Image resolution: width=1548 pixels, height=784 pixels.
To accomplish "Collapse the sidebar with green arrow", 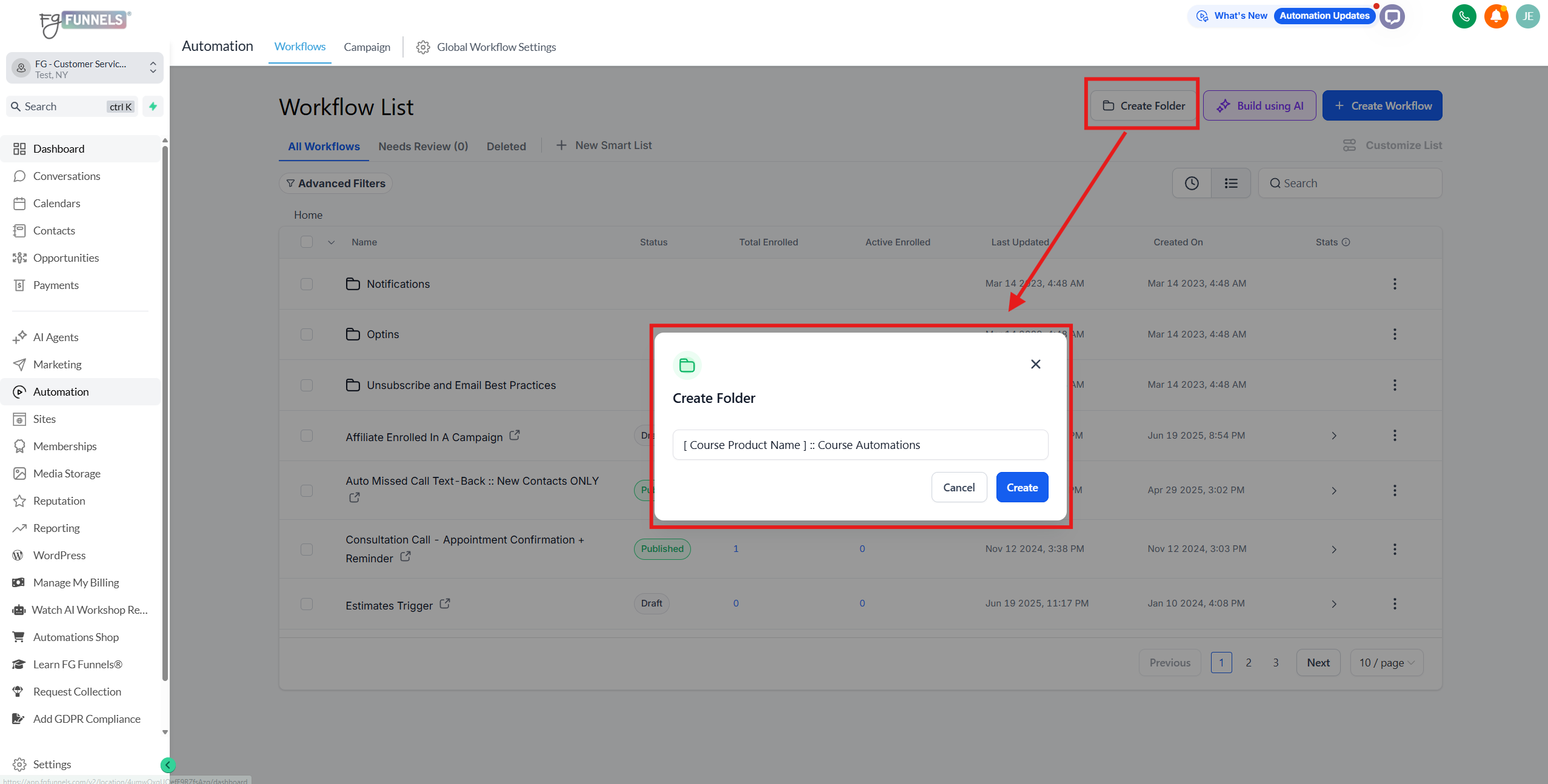I will (168, 765).
